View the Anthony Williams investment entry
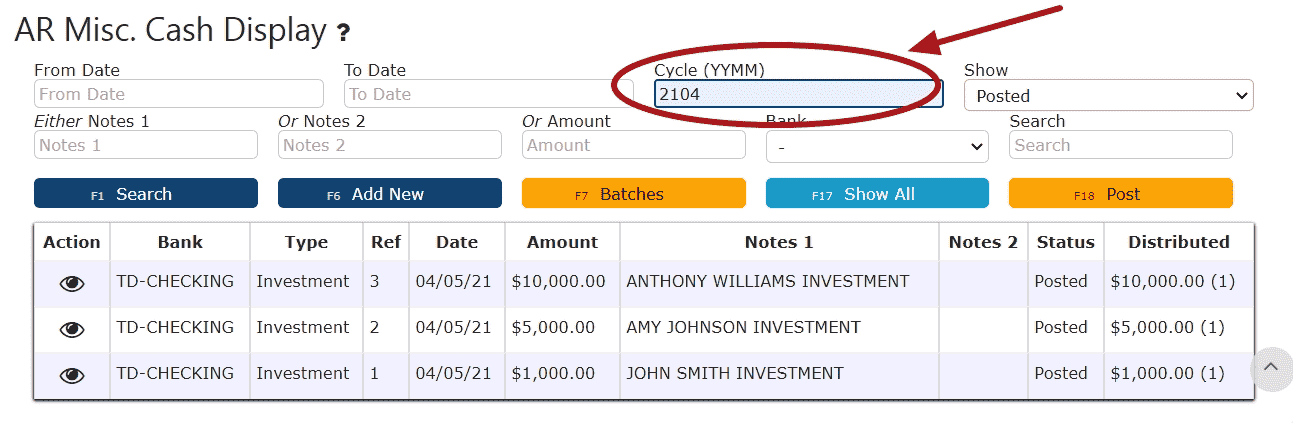Viewport: 1293px width, 423px height. point(72,283)
